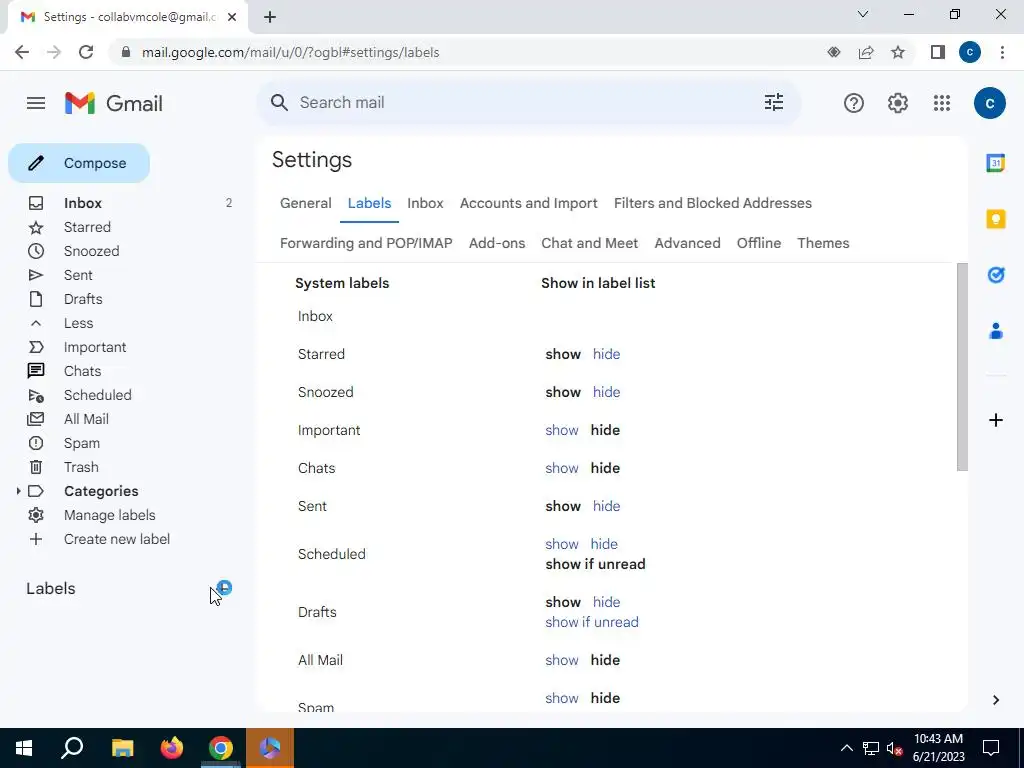Open Windows notification center
1024x768 pixels.
[x=991, y=748]
